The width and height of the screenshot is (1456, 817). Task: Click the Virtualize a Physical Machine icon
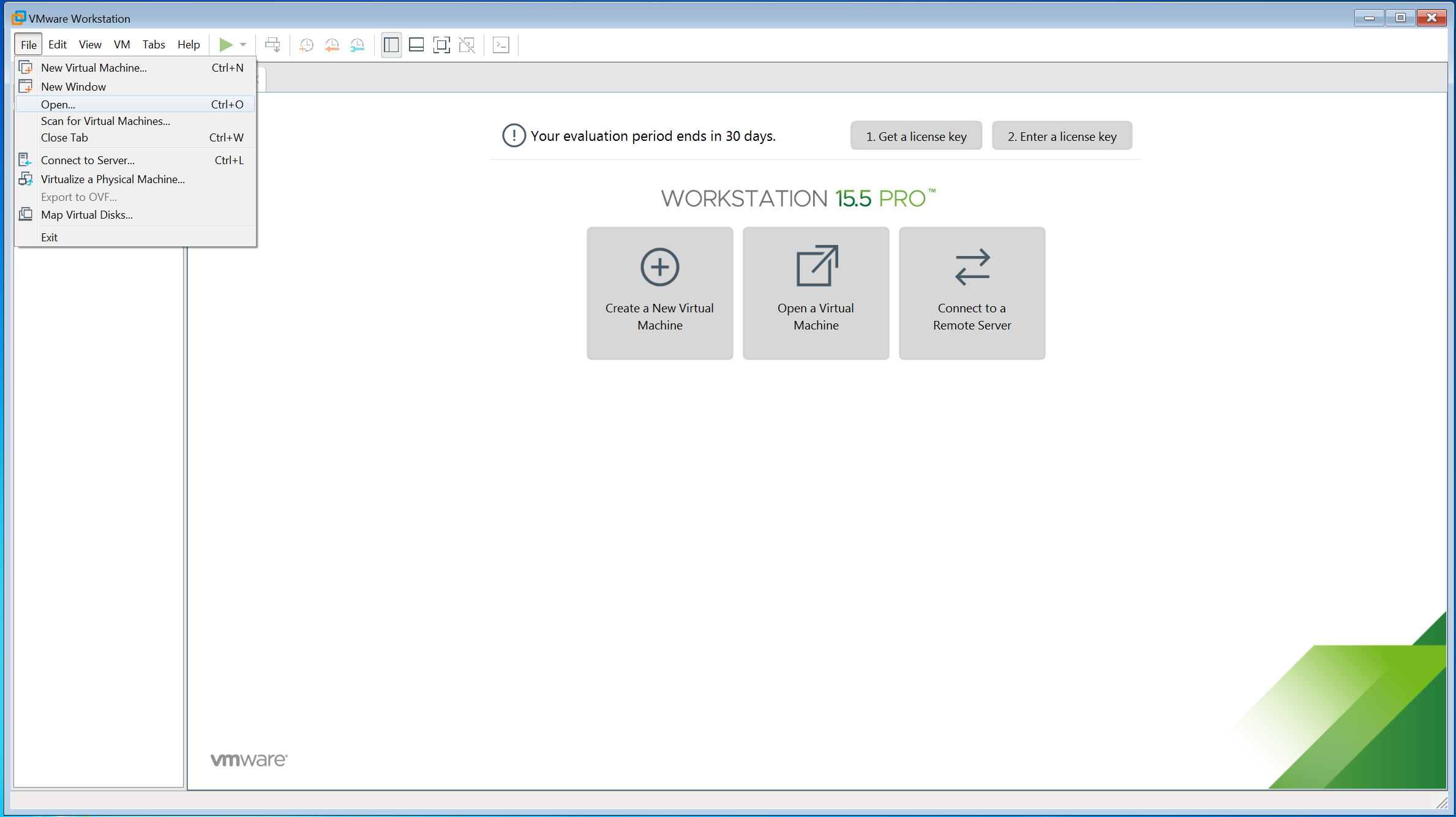tap(26, 179)
